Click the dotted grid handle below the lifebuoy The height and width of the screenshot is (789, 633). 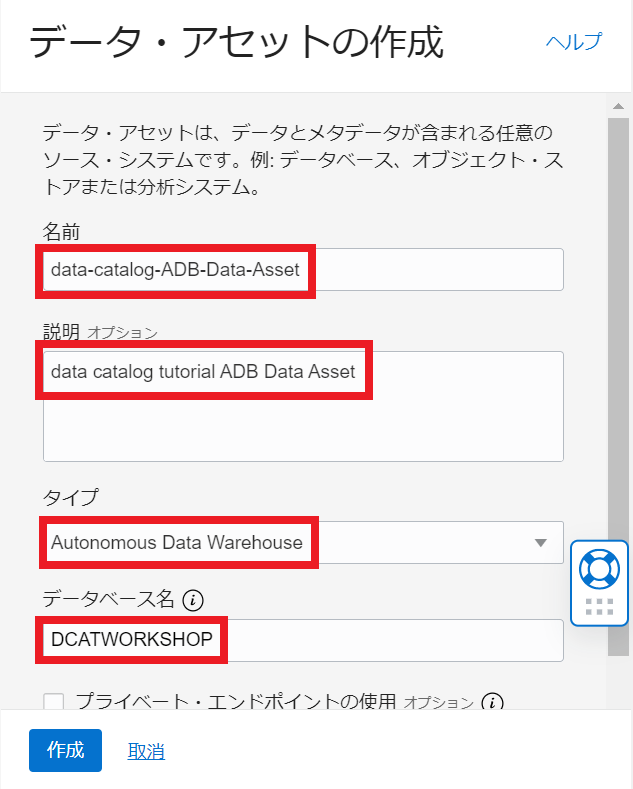coord(599,606)
